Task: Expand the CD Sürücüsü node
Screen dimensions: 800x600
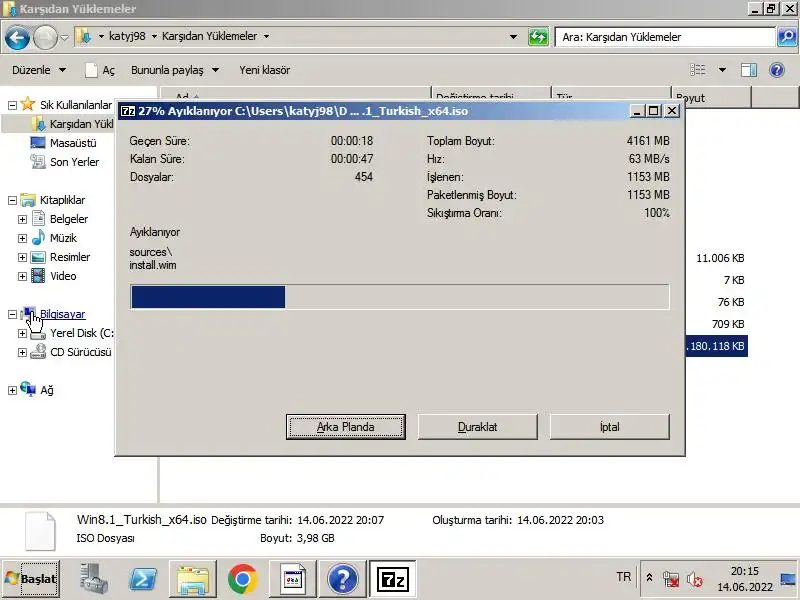Action: pos(22,352)
